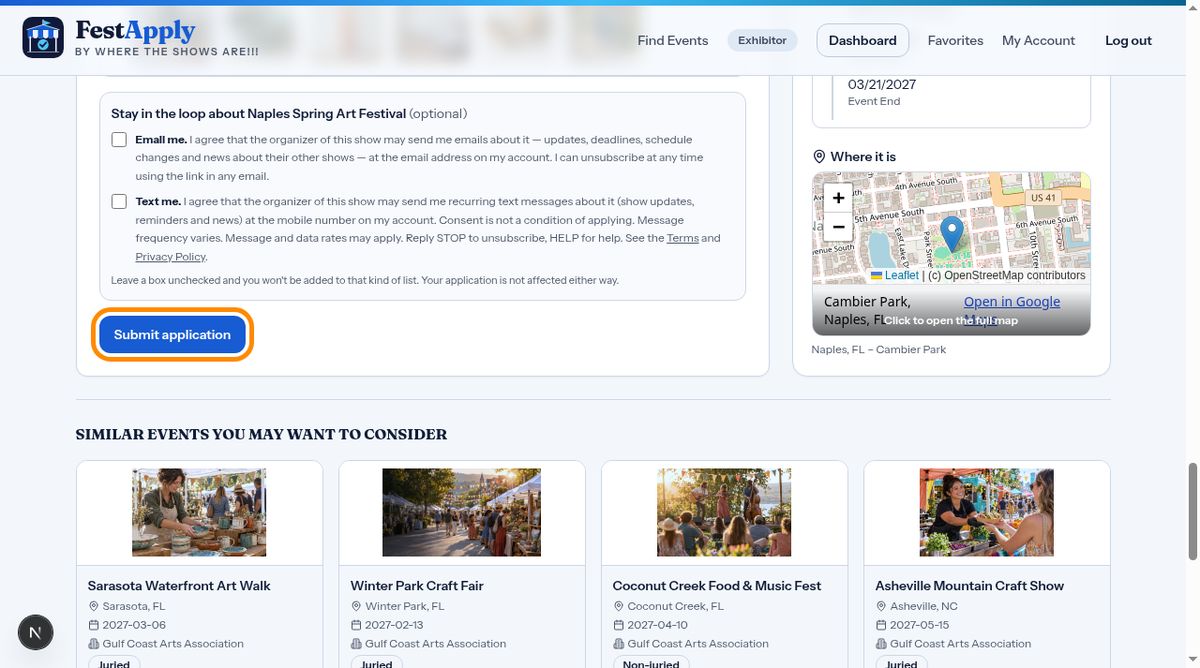Screen dimensions: 1200x668
Task: Open Asheville Mountain Craft Show photo
Action: pyautogui.click(x=987, y=513)
